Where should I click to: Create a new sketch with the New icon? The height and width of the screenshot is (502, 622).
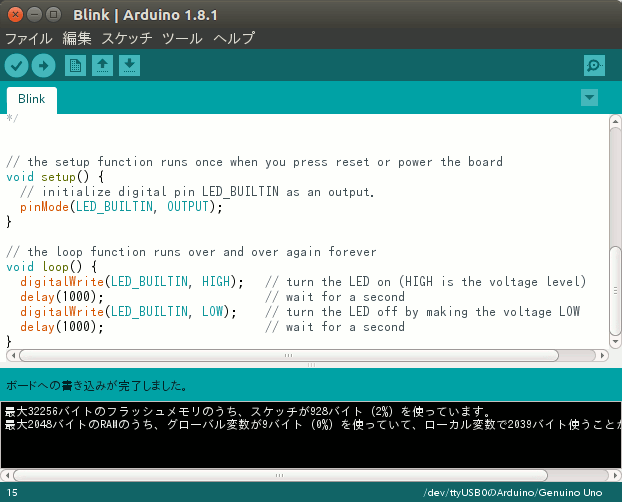point(75,65)
